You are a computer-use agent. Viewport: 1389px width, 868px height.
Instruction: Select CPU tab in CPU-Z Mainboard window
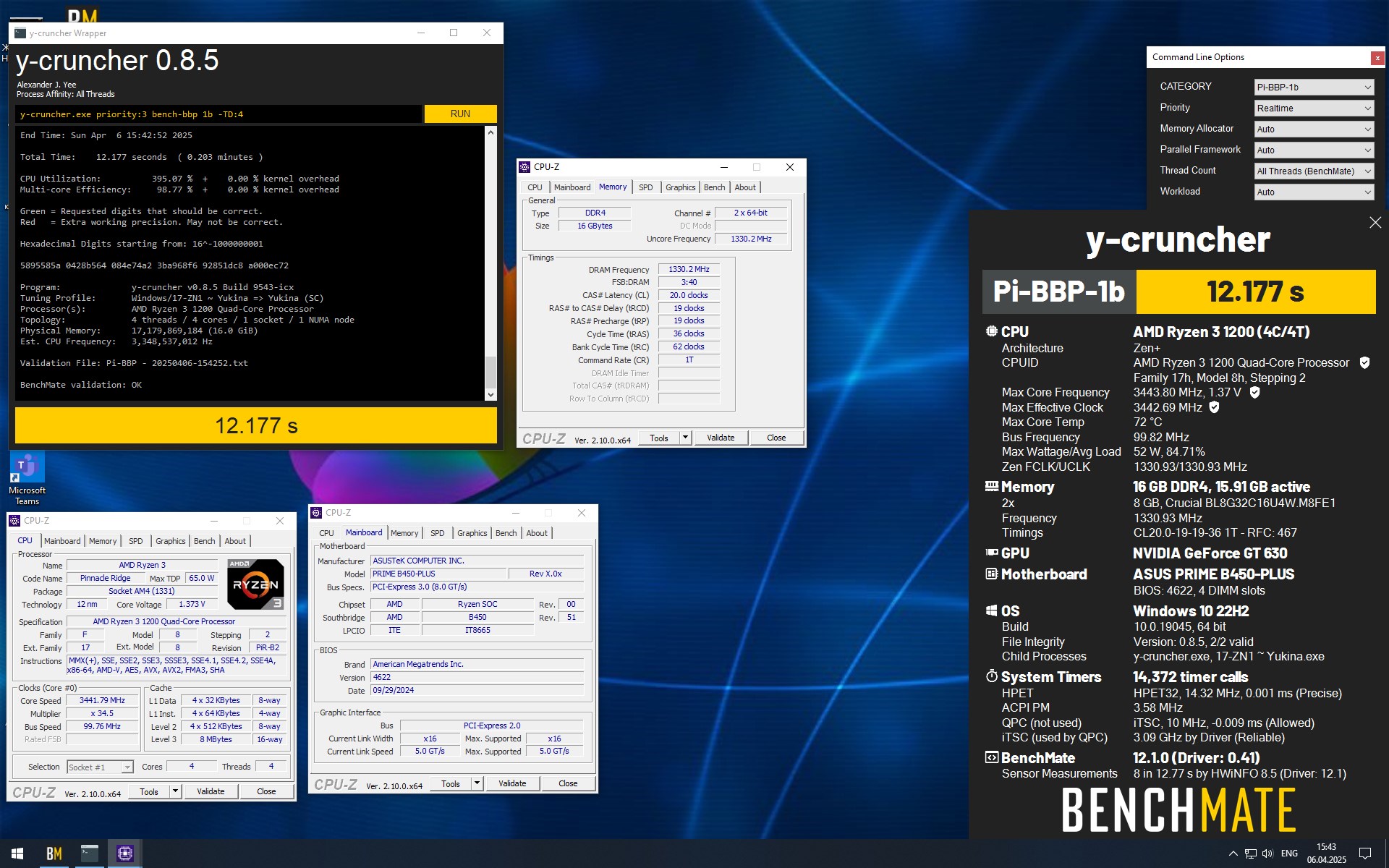326,533
